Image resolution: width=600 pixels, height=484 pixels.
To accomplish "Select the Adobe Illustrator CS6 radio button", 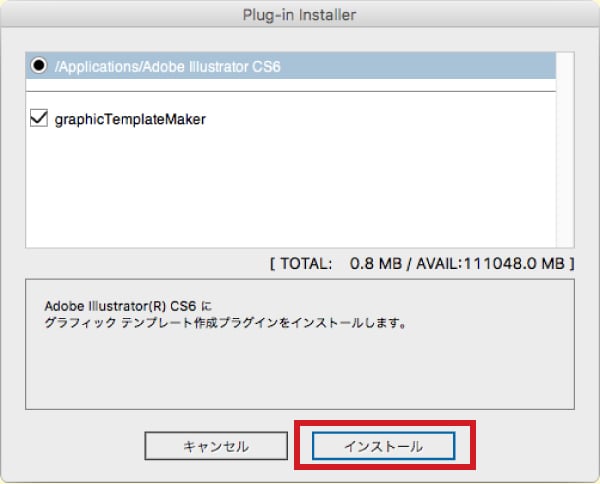I will tap(39, 65).
